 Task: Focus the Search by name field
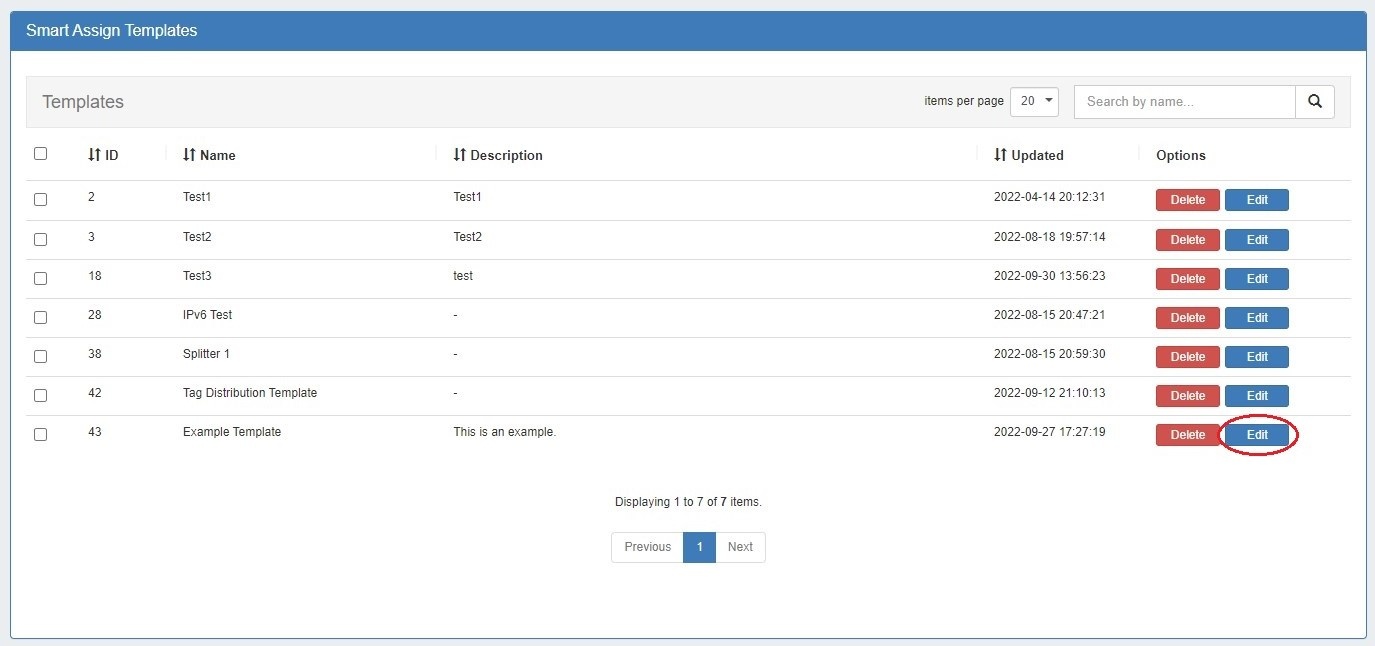point(1184,101)
